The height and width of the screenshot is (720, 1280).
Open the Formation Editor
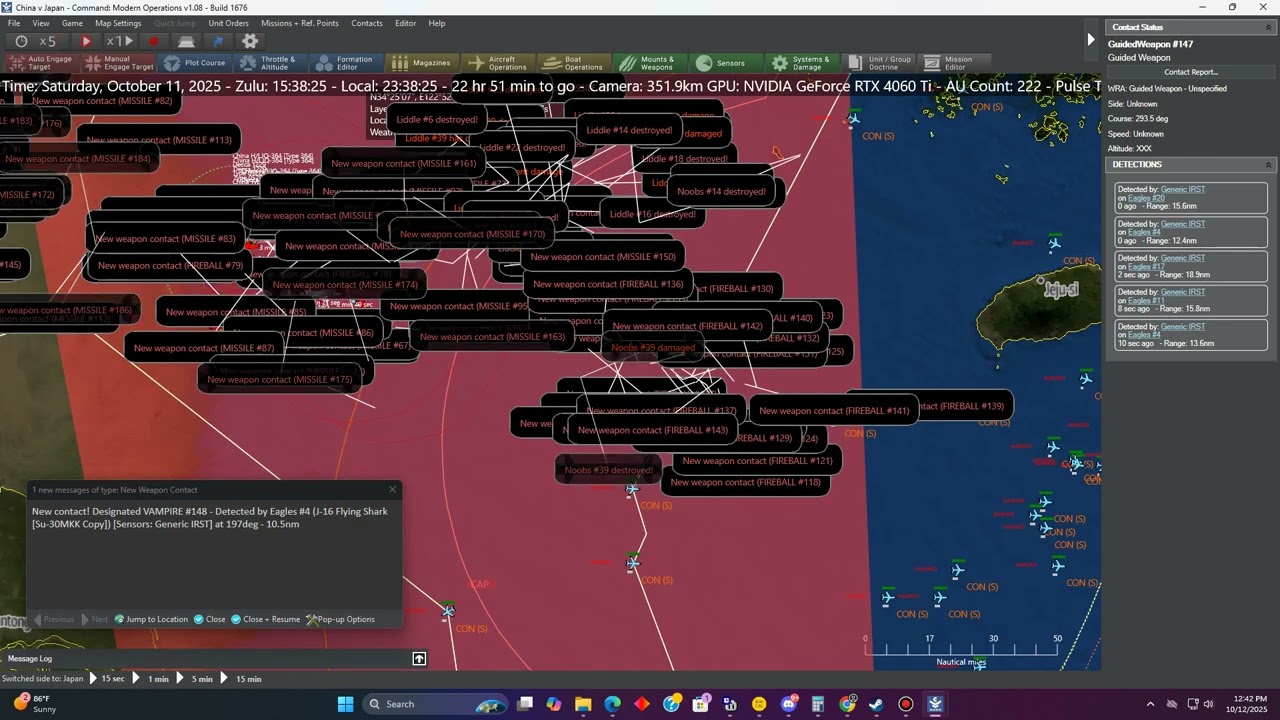344,63
